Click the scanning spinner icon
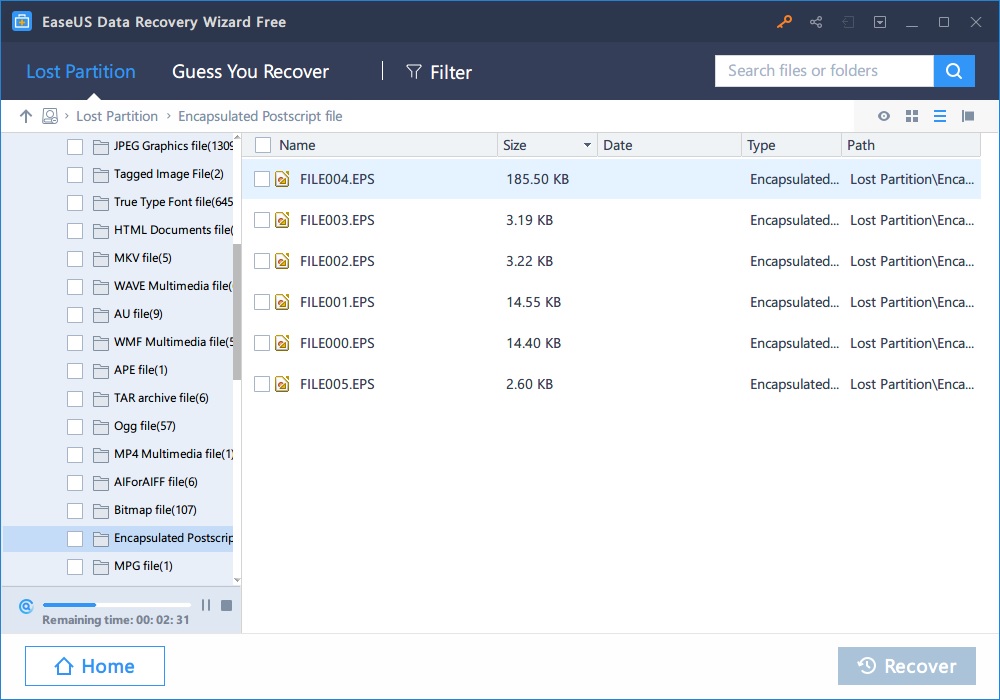This screenshot has height=700, width=1000. [26, 606]
